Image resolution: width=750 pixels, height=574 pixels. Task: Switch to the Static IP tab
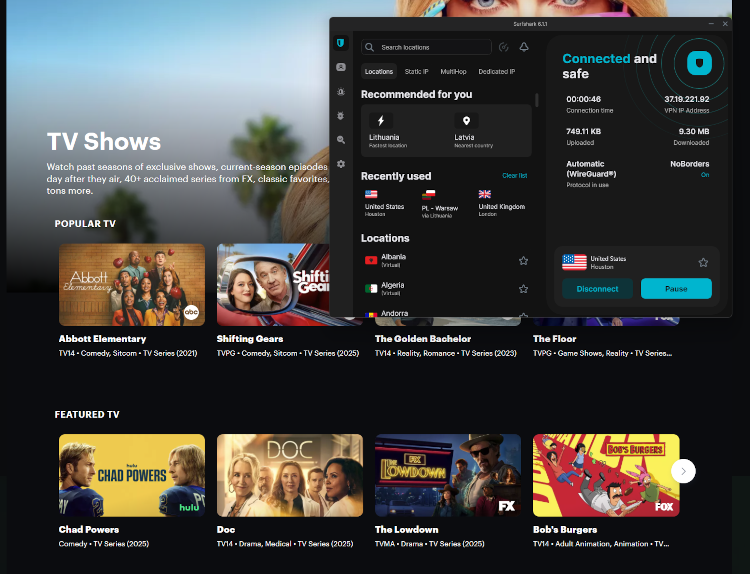416,71
